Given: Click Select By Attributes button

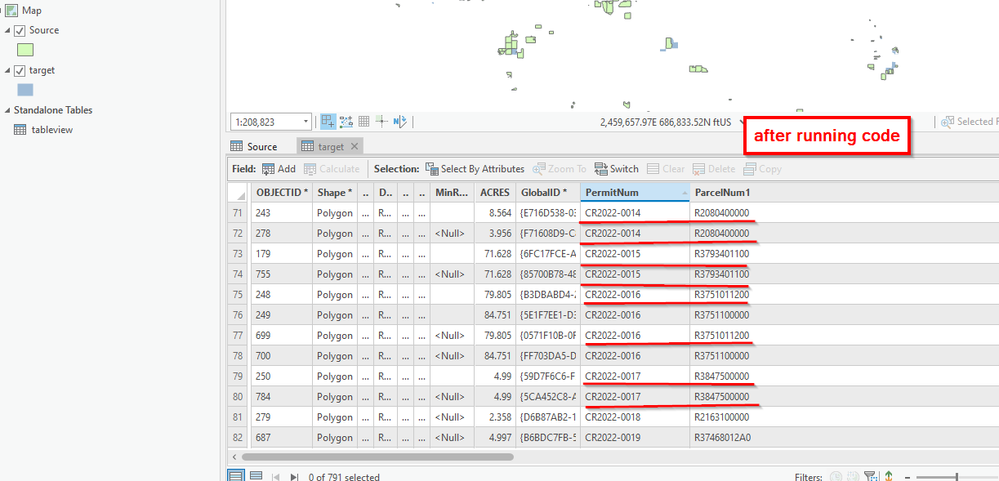Looking at the screenshot, I should (475, 169).
